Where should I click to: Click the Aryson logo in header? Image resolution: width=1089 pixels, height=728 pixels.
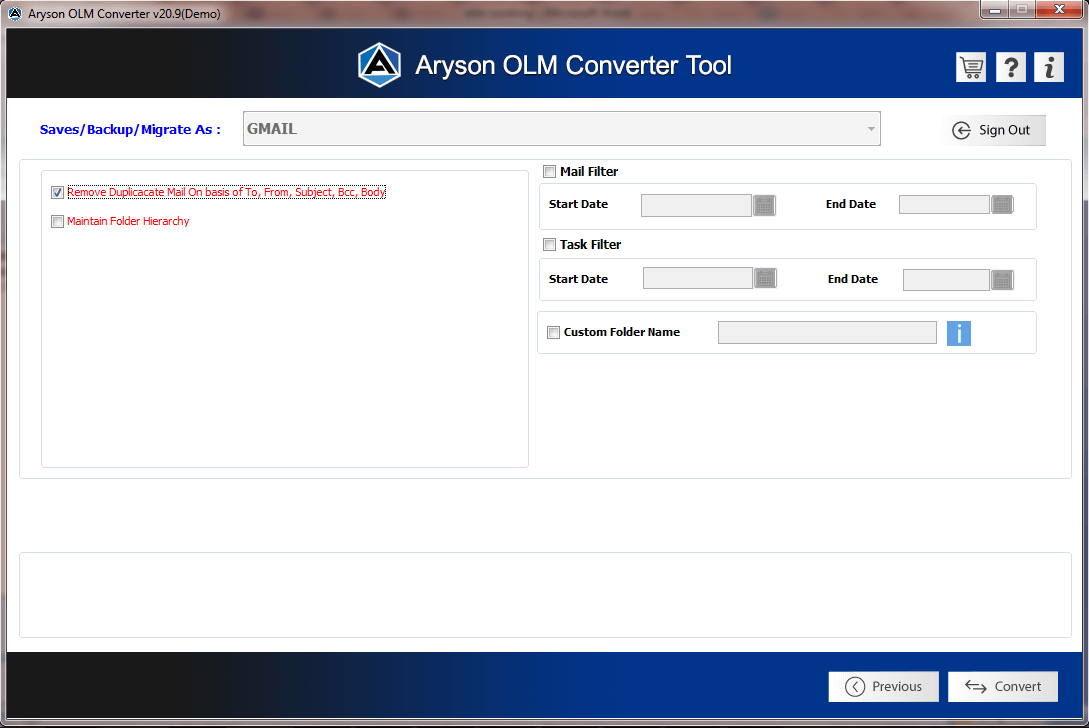[379, 65]
